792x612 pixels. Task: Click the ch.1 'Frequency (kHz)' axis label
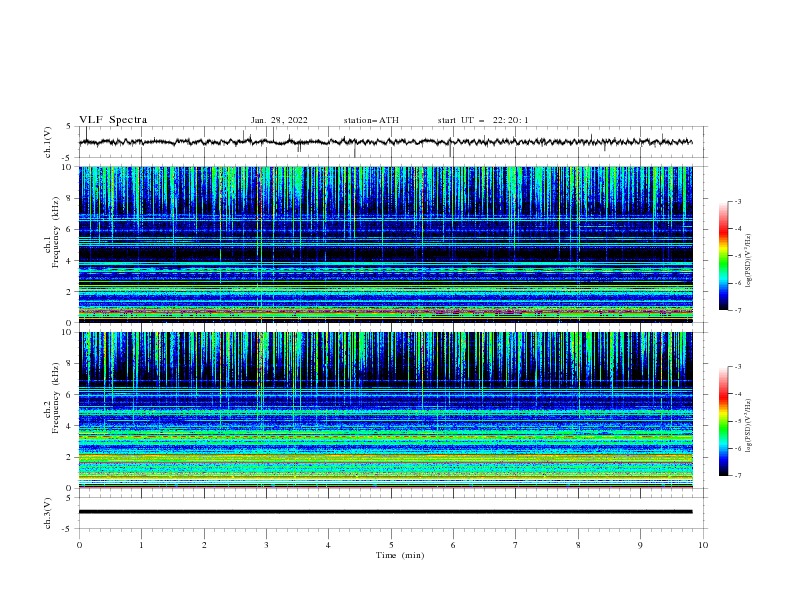(x=56, y=232)
